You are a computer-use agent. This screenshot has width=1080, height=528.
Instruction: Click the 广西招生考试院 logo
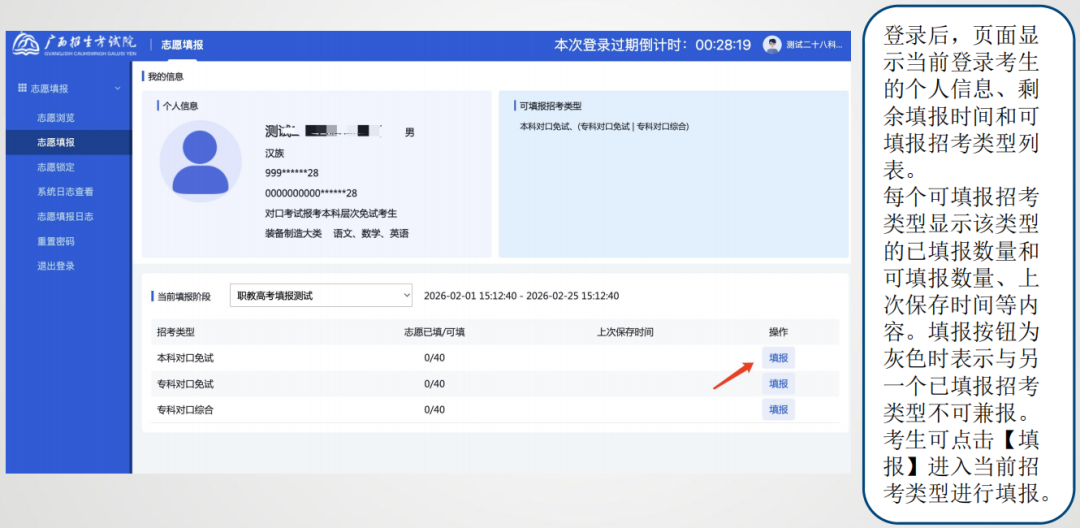(x=75, y=45)
